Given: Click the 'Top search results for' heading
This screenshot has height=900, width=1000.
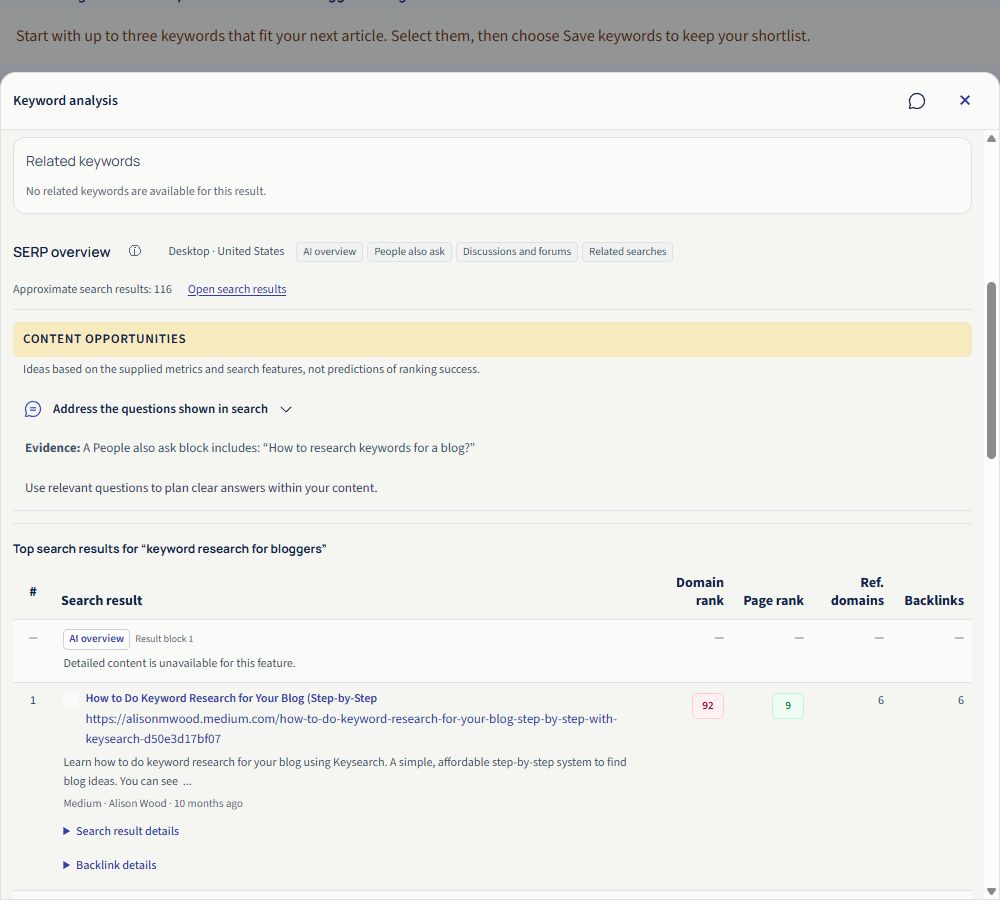Looking at the screenshot, I should 170,549.
